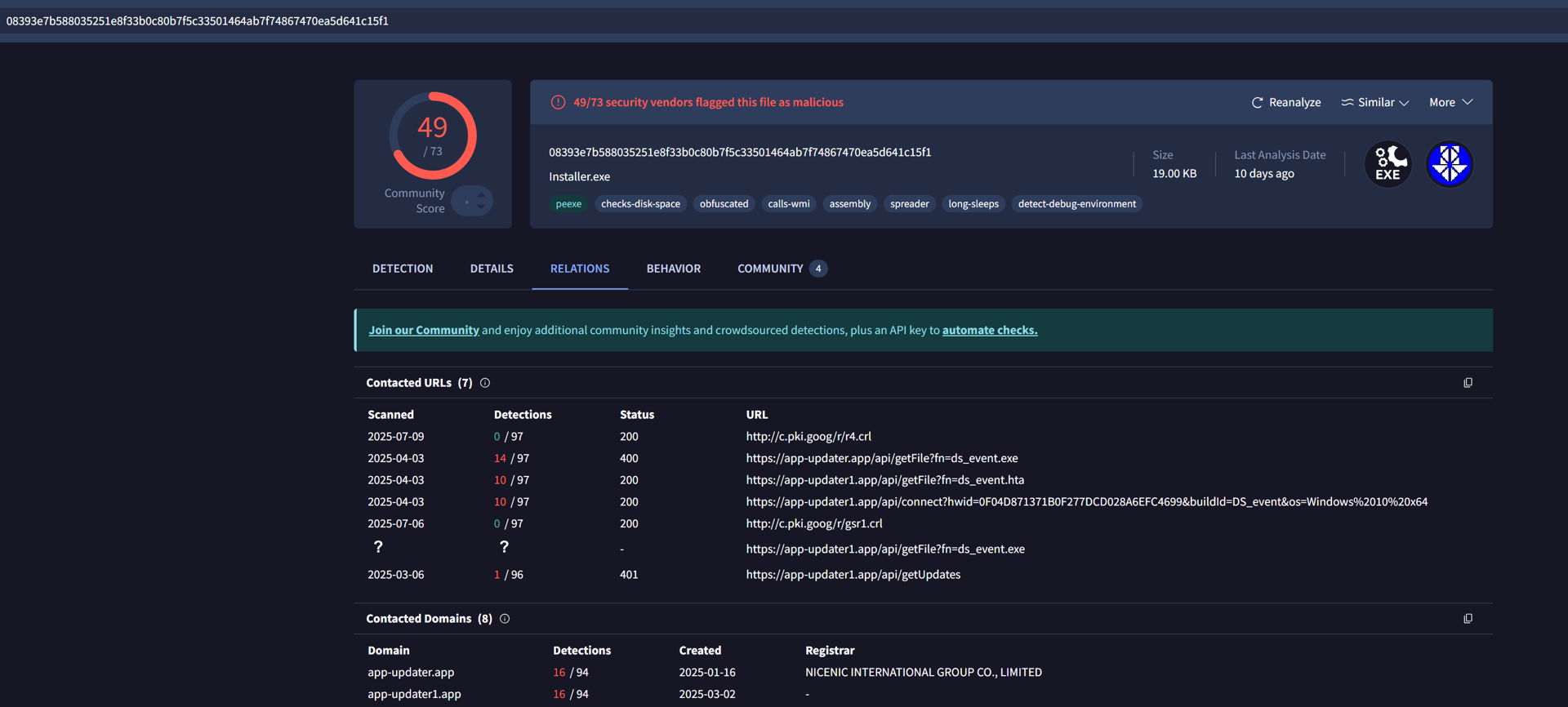The image size is (1568, 707).
Task: Click the app-updater.app domain
Action: tap(411, 673)
